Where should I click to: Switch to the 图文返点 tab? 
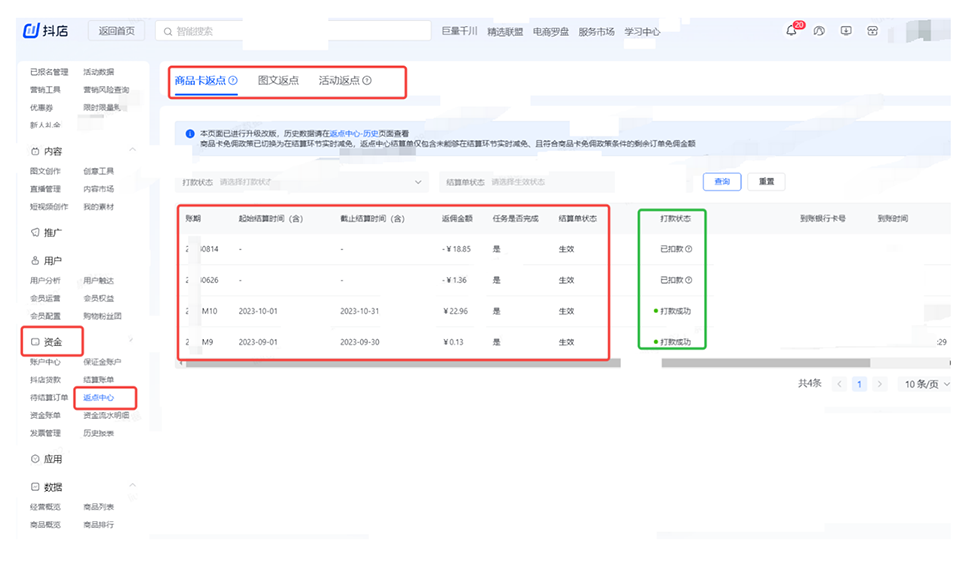pyautogui.click(x=278, y=81)
